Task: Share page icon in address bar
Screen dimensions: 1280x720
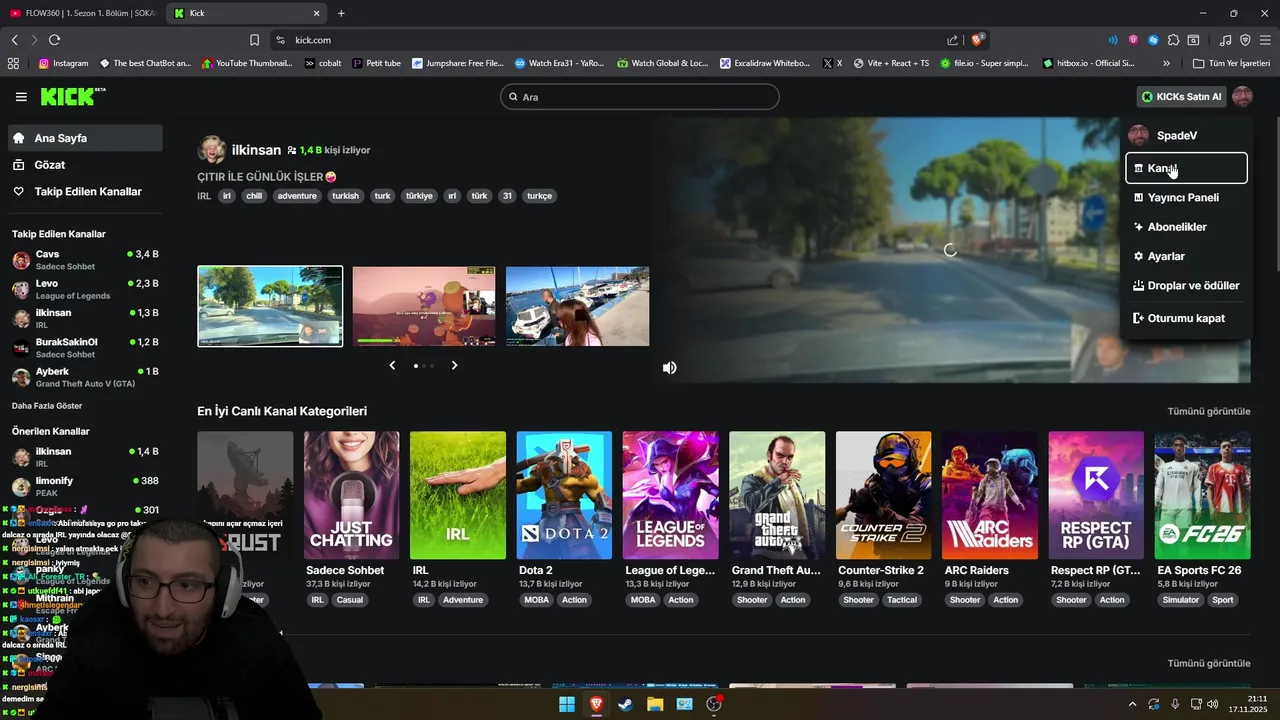Action: (952, 40)
